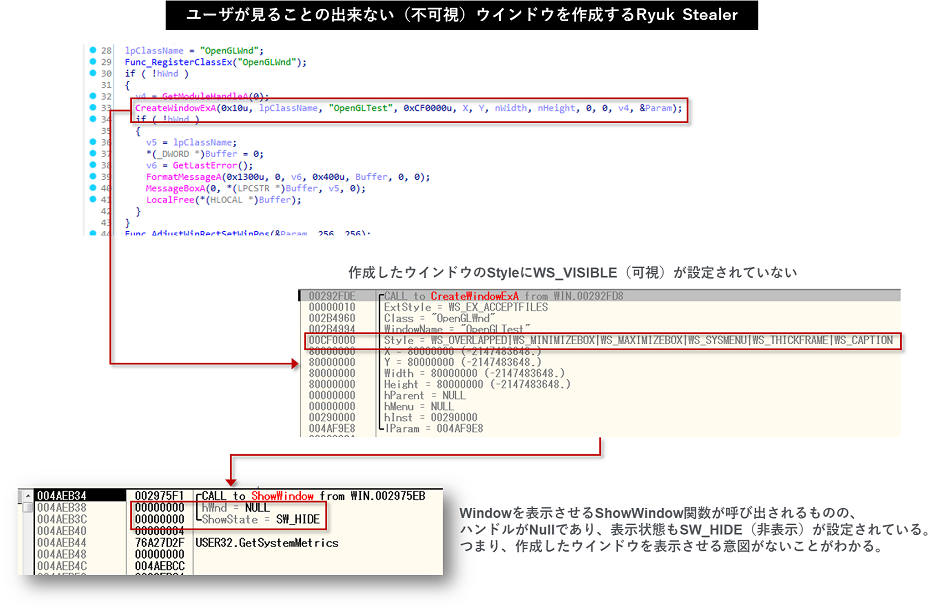Click the "OpenGLTest" string argument

pos(360,108)
